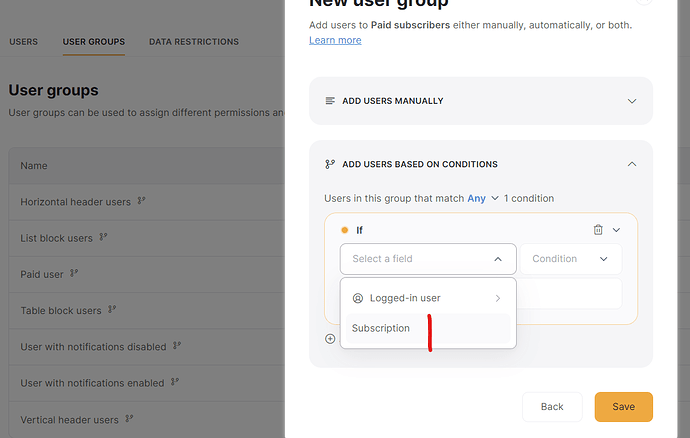Expand the Add Users Manually section
690x438 pixels.
click(631, 101)
